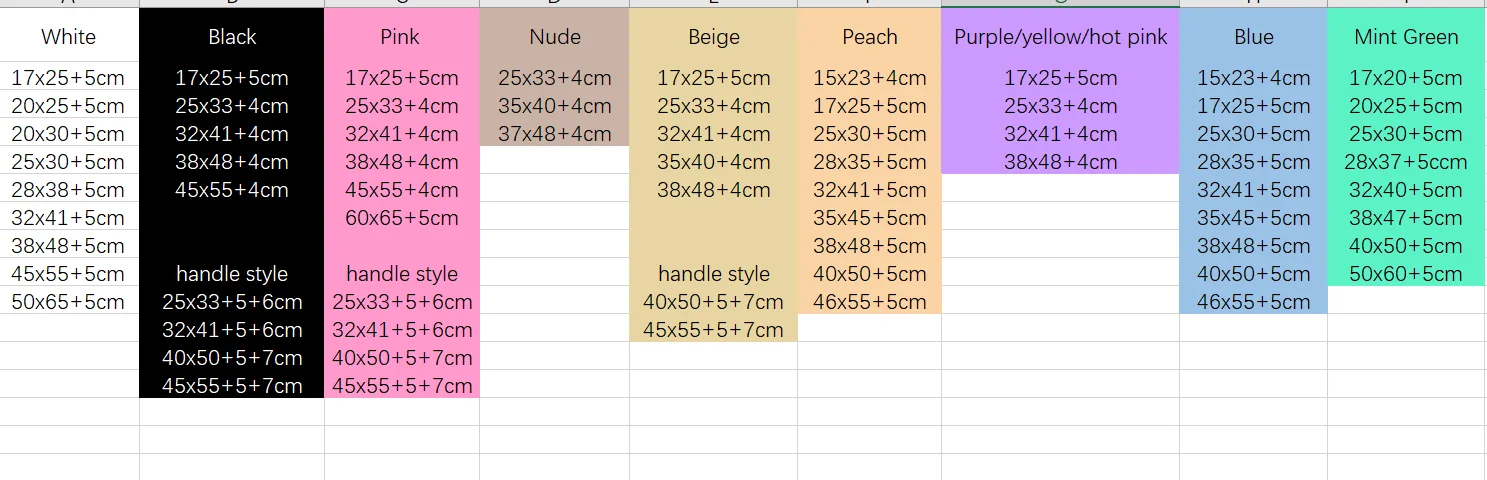Click the "Black" color header cell
1487x480 pixels.
point(232,37)
